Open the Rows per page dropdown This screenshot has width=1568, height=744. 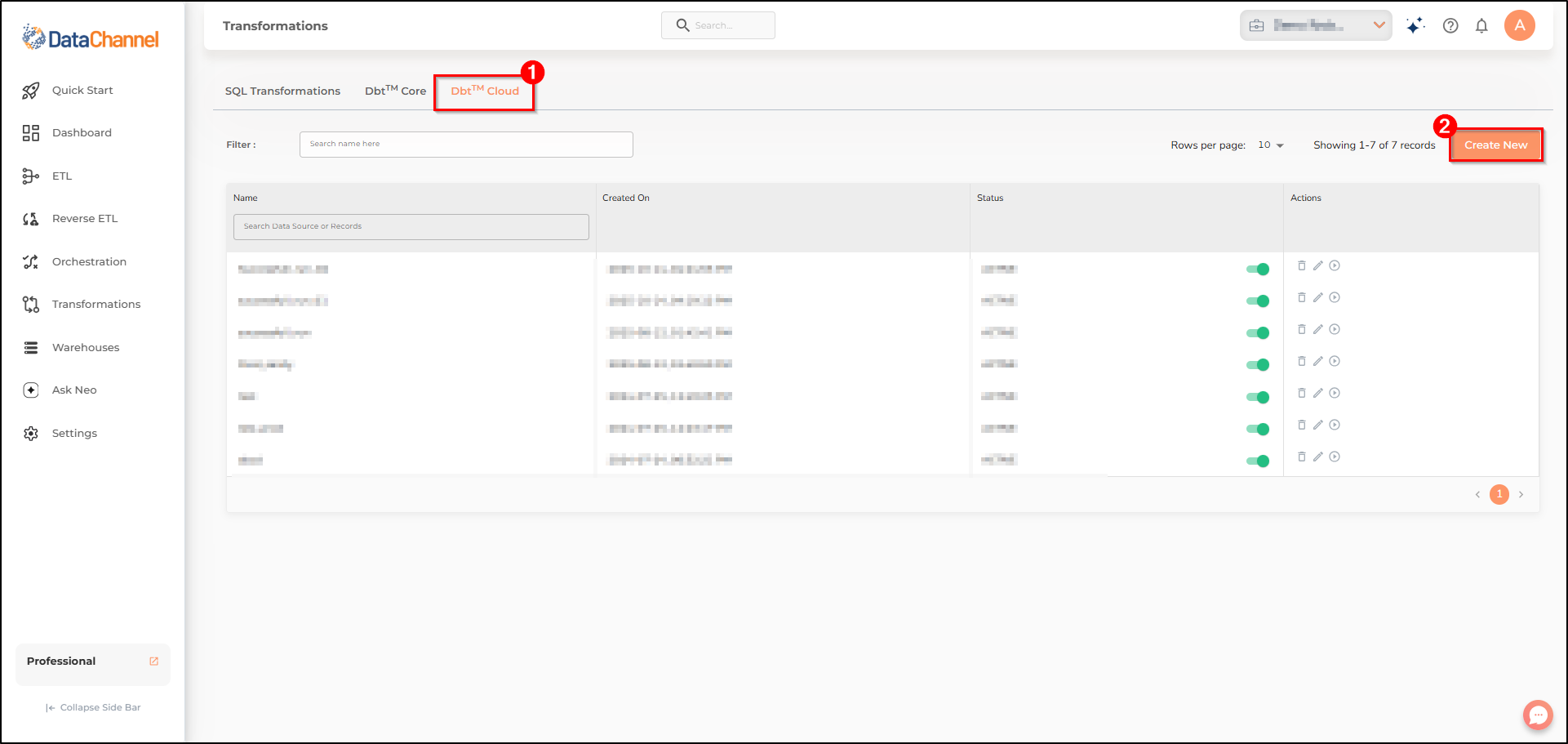coord(1271,145)
